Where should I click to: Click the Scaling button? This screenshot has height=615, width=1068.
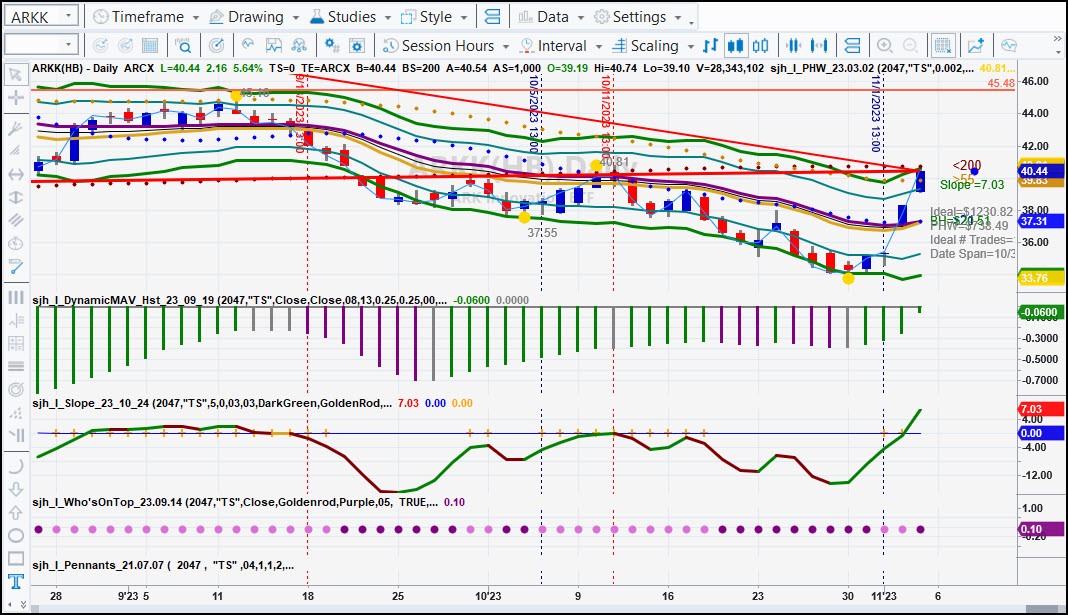646,46
